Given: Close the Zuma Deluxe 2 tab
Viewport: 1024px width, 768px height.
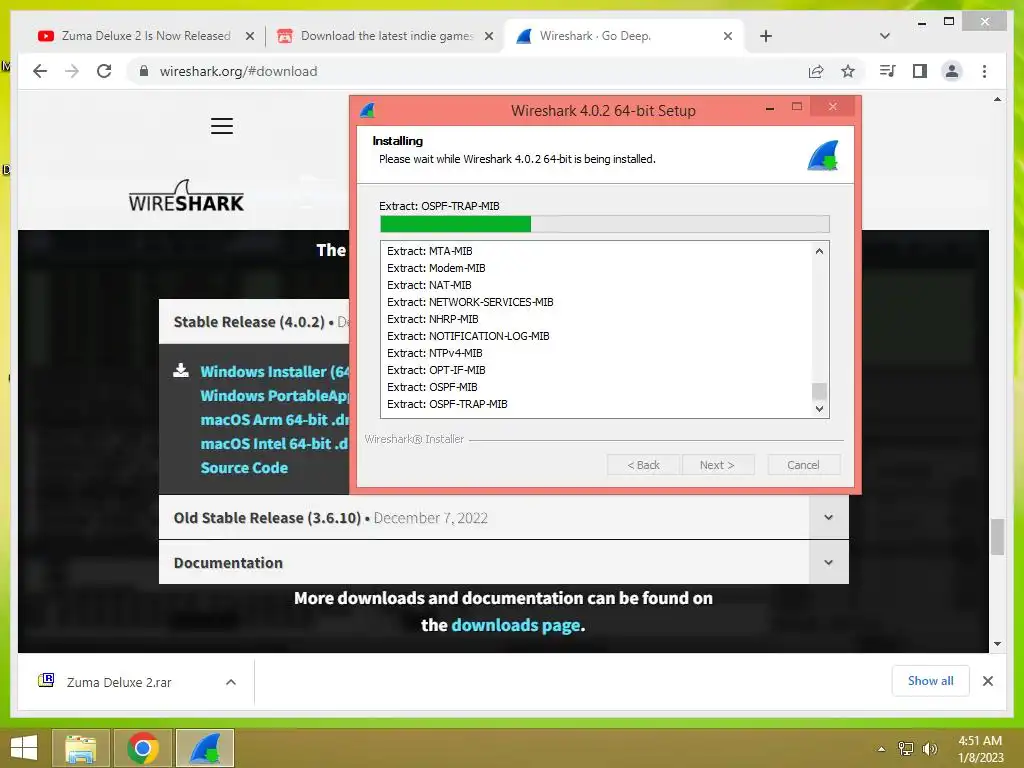Looking at the screenshot, I should coord(249,36).
